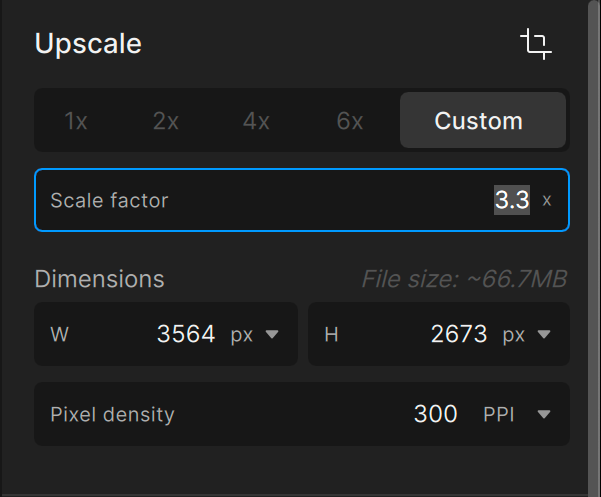Click the Scale factor label

109,200
